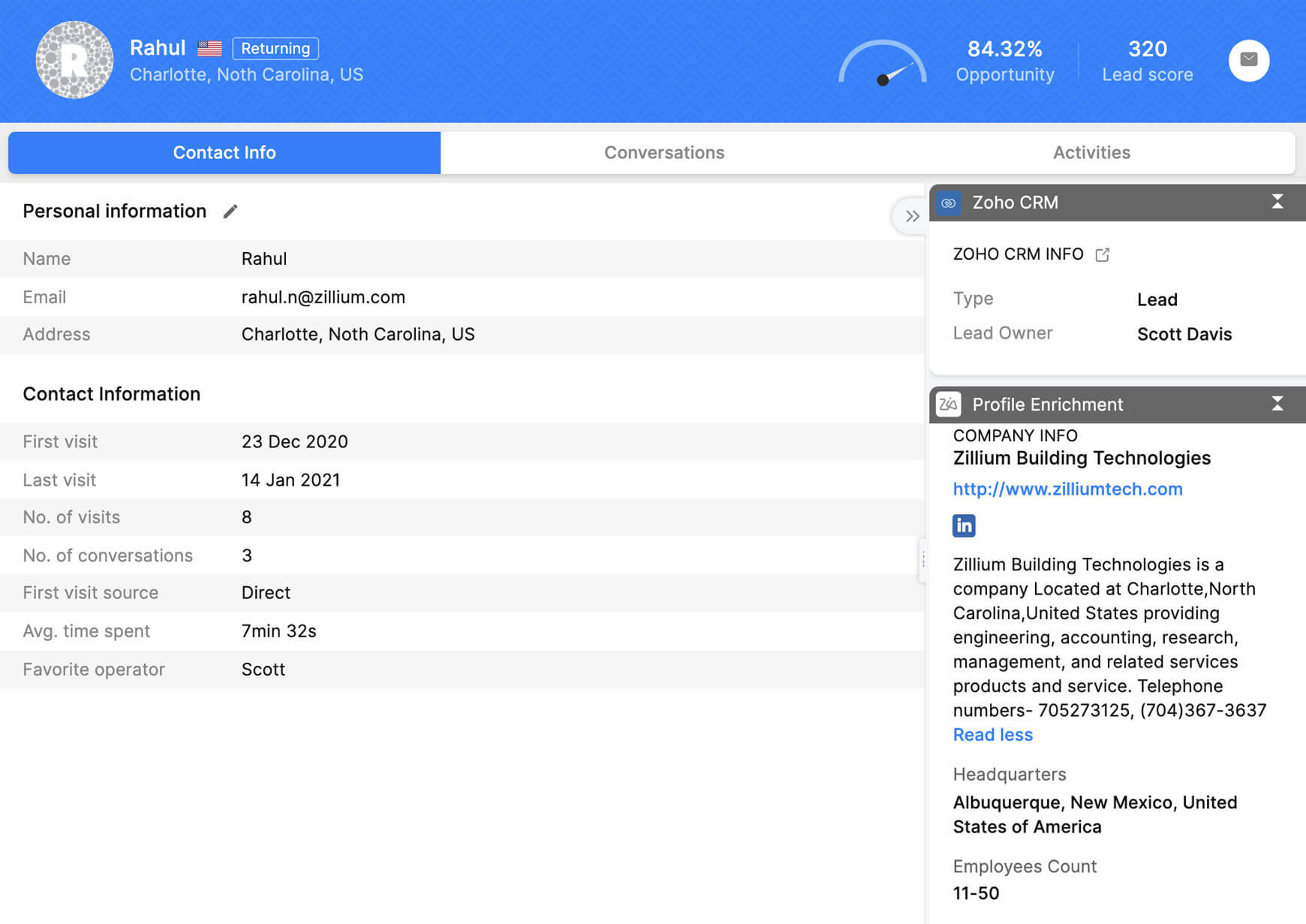Click the Zillium Building Technologies company name
Viewport: 1306px width, 924px height.
pyautogui.click(x=1082, y=458)
